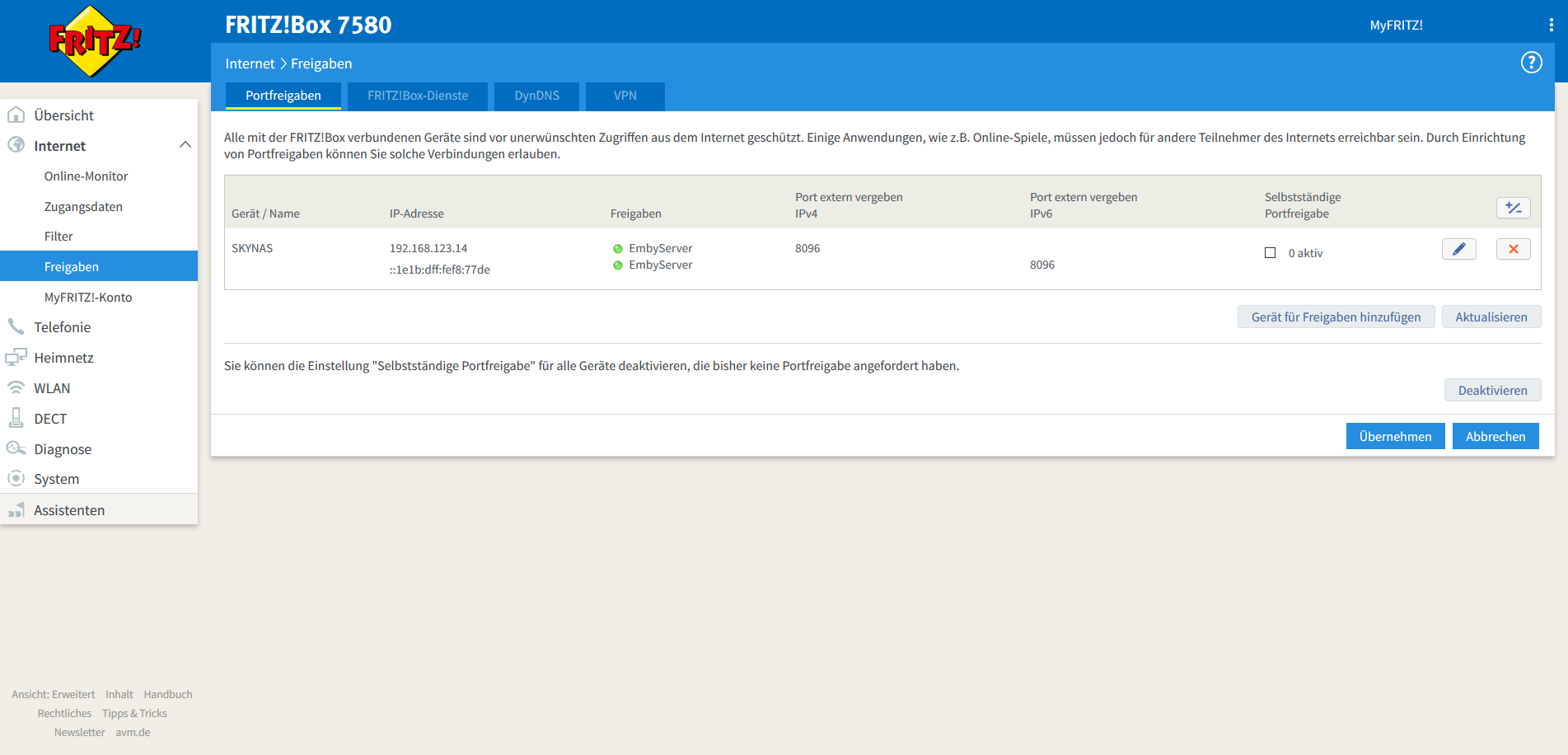Click the WLAN wifi icon
Viewport: 1568px width, 755px height.
click(x=16, y=387)
